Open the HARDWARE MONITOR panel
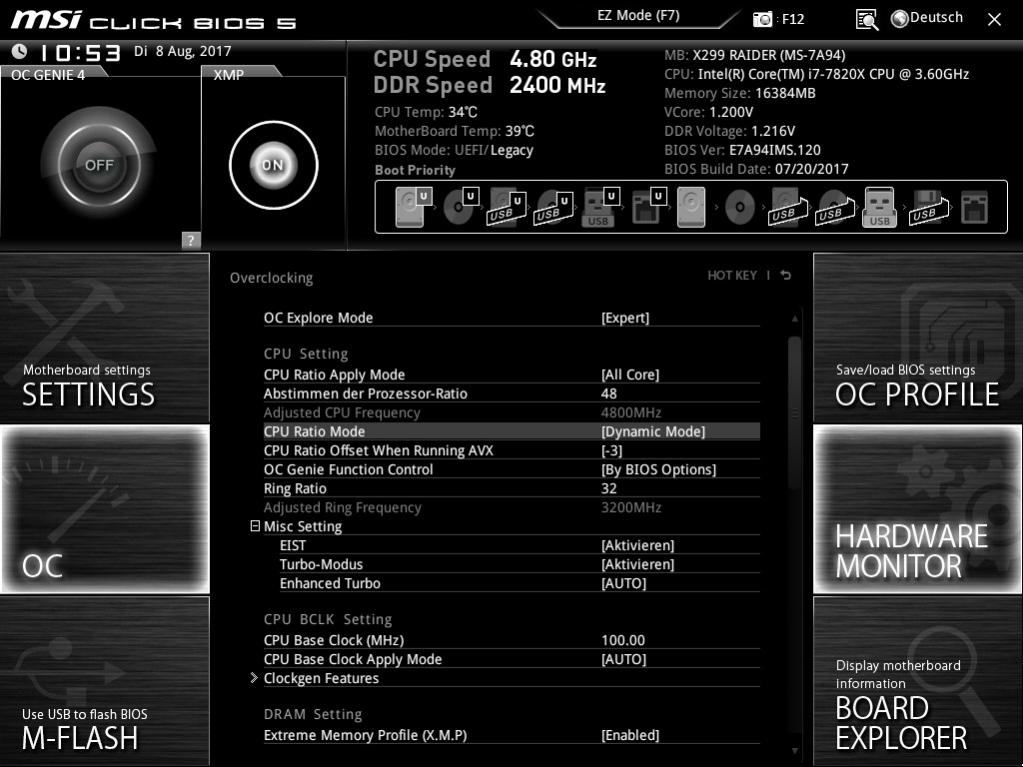Viewport: 1023px width, 767px height. [x=918, y=509]
